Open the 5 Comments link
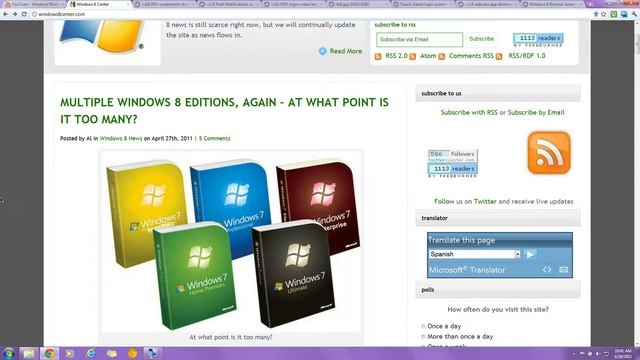Screen dimensions: 640x360 (x=214, y=138)
